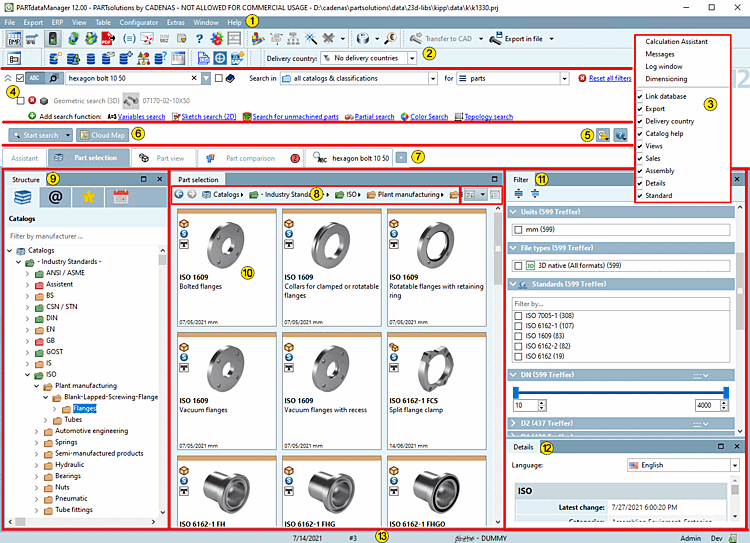Collapse search area with double chevron icon
Image resolution: width=750 pixels, height=543 pixels.
pos(8,78)
